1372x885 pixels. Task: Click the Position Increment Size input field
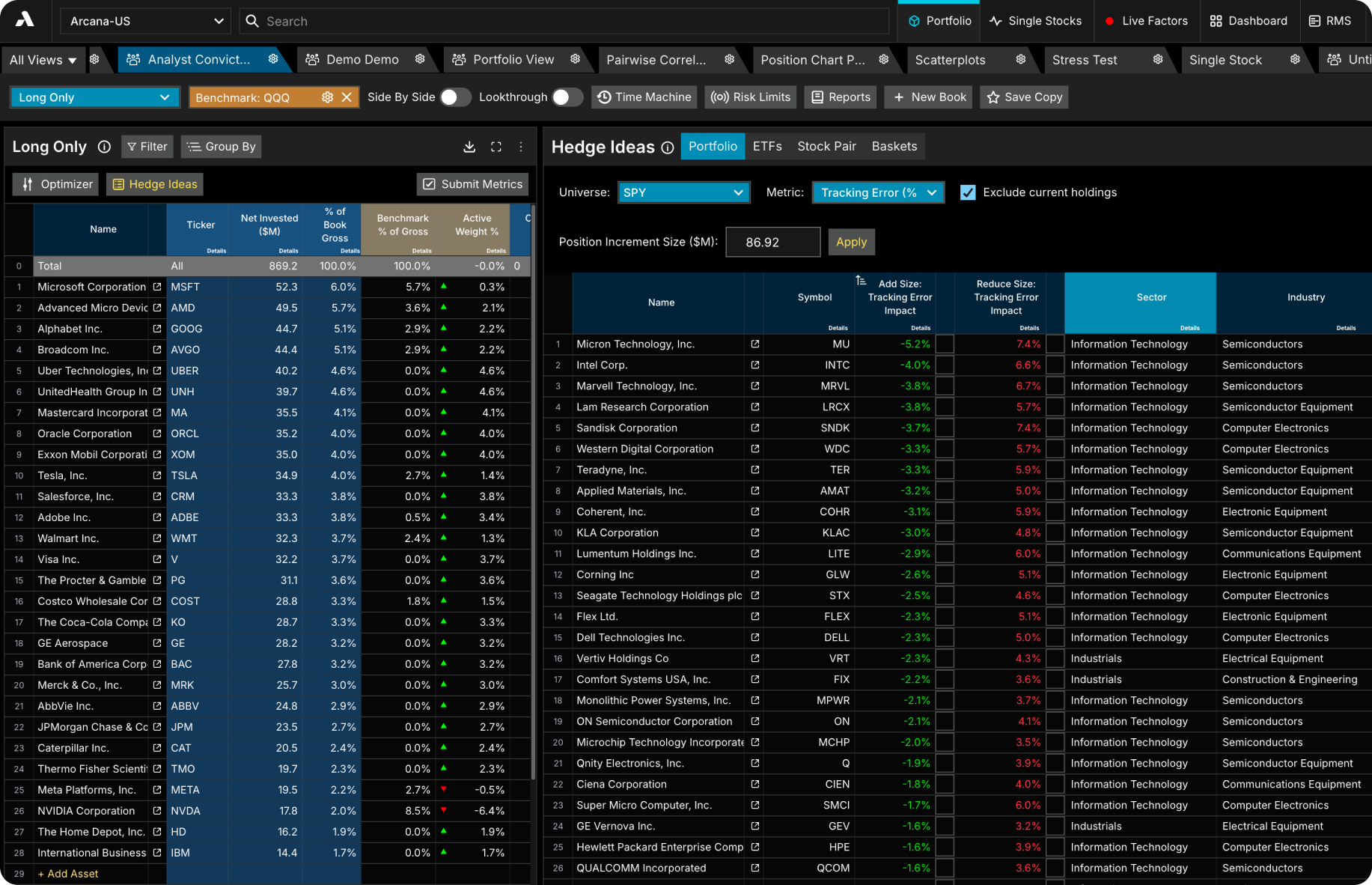coord(773,242)
